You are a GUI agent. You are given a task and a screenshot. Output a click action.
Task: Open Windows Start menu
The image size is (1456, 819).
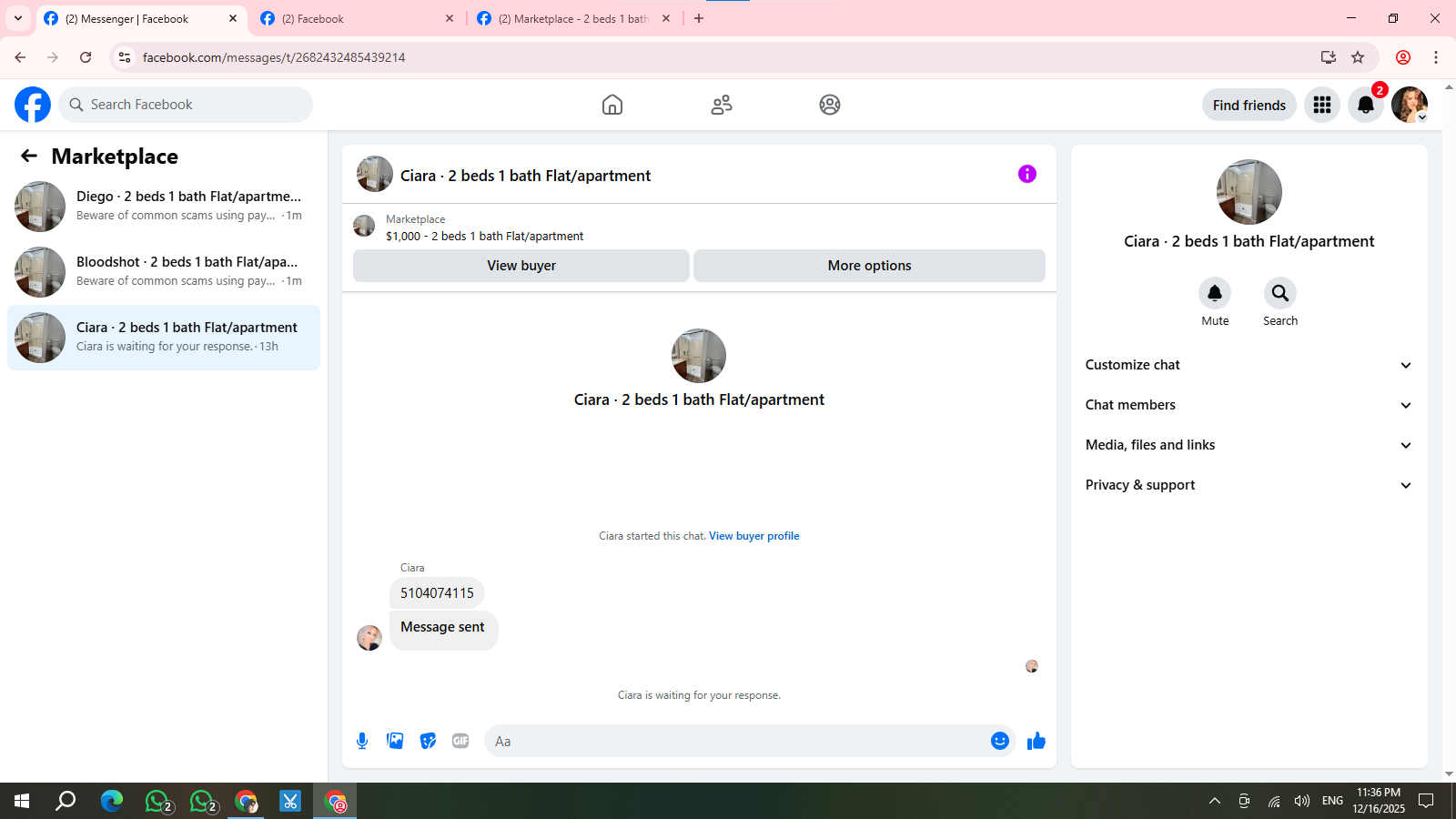point(22,801)
